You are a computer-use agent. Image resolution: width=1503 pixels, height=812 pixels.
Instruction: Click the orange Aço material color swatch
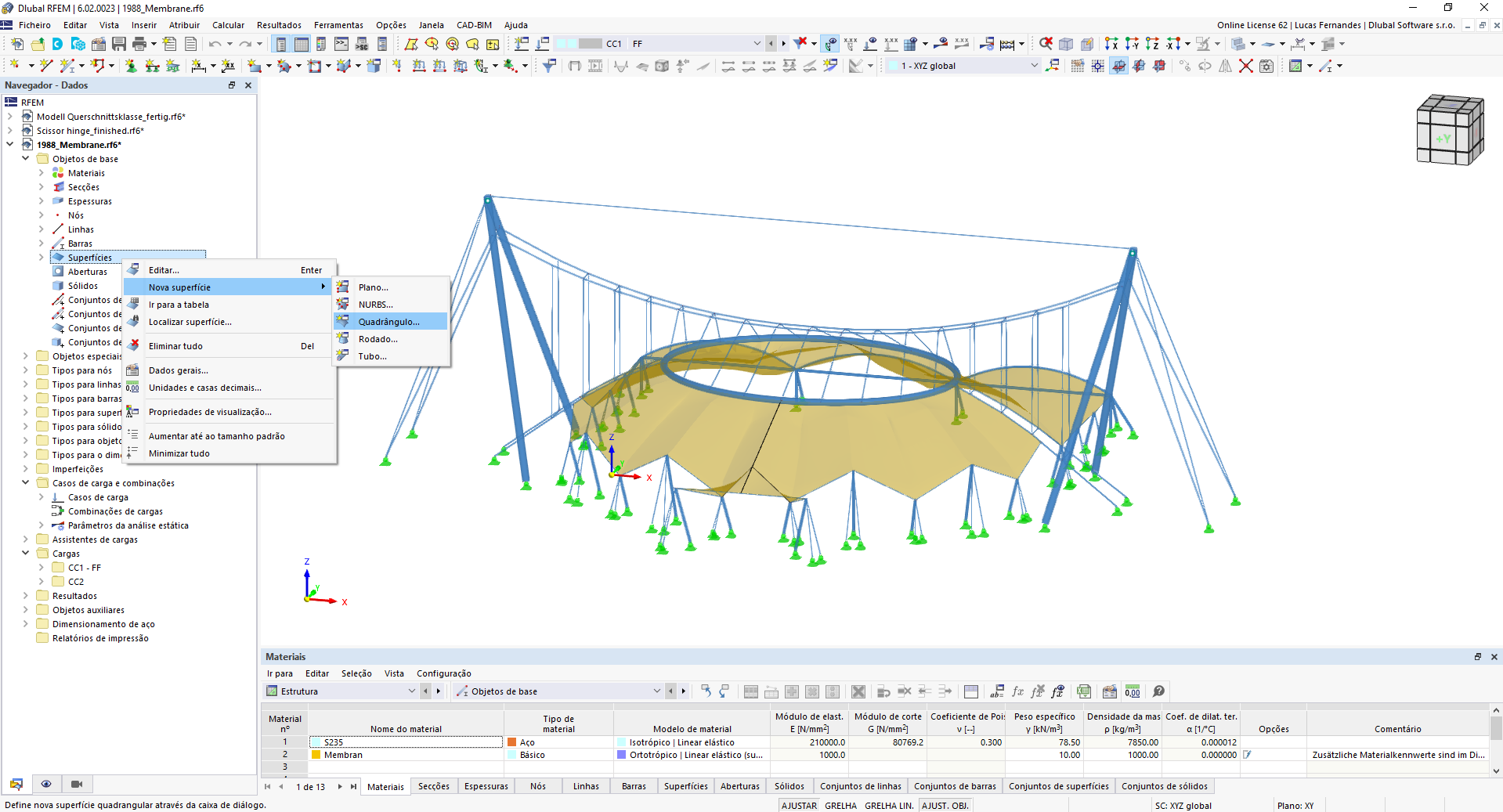[x=511, y=742]
